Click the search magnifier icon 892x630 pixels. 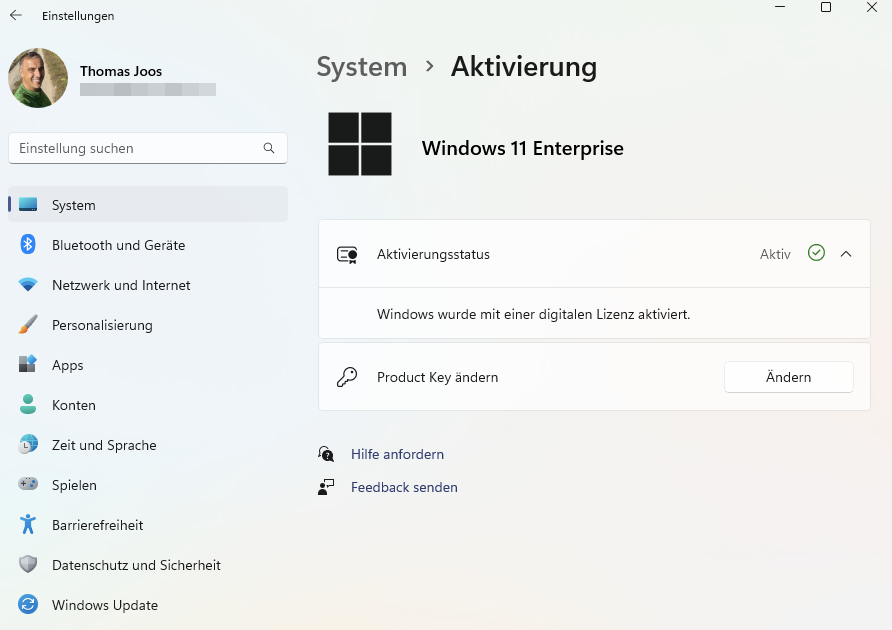[269, 147]
